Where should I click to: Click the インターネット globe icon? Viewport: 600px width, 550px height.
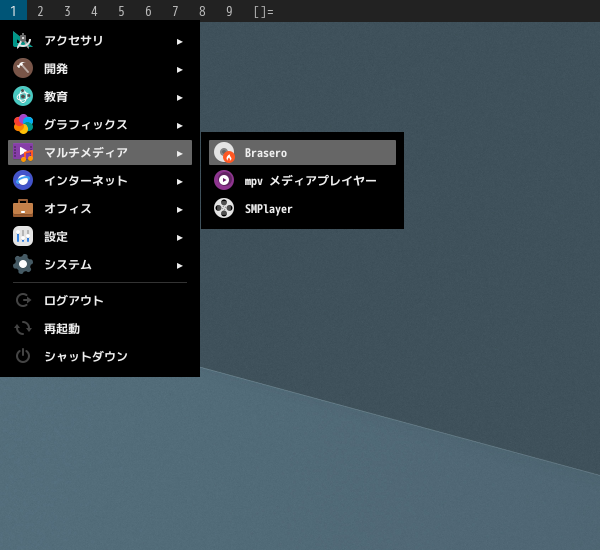coord(23,180)
